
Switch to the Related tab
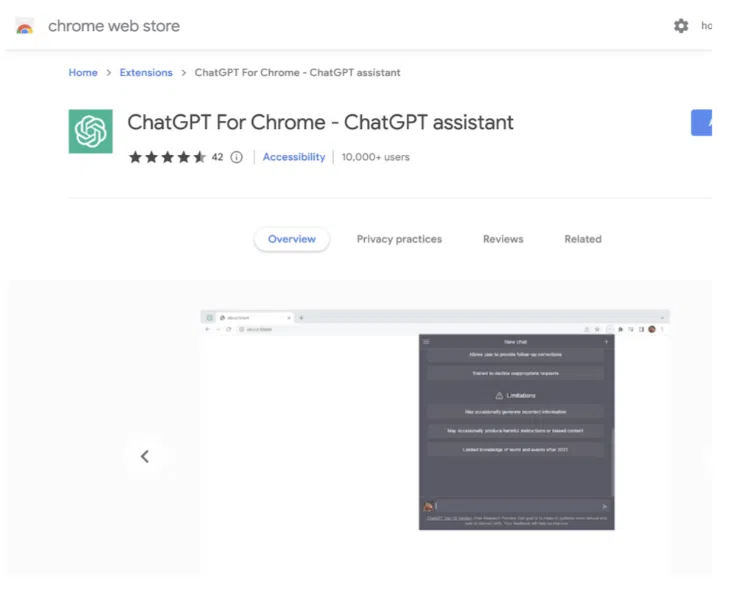click(x=583, y=239)
